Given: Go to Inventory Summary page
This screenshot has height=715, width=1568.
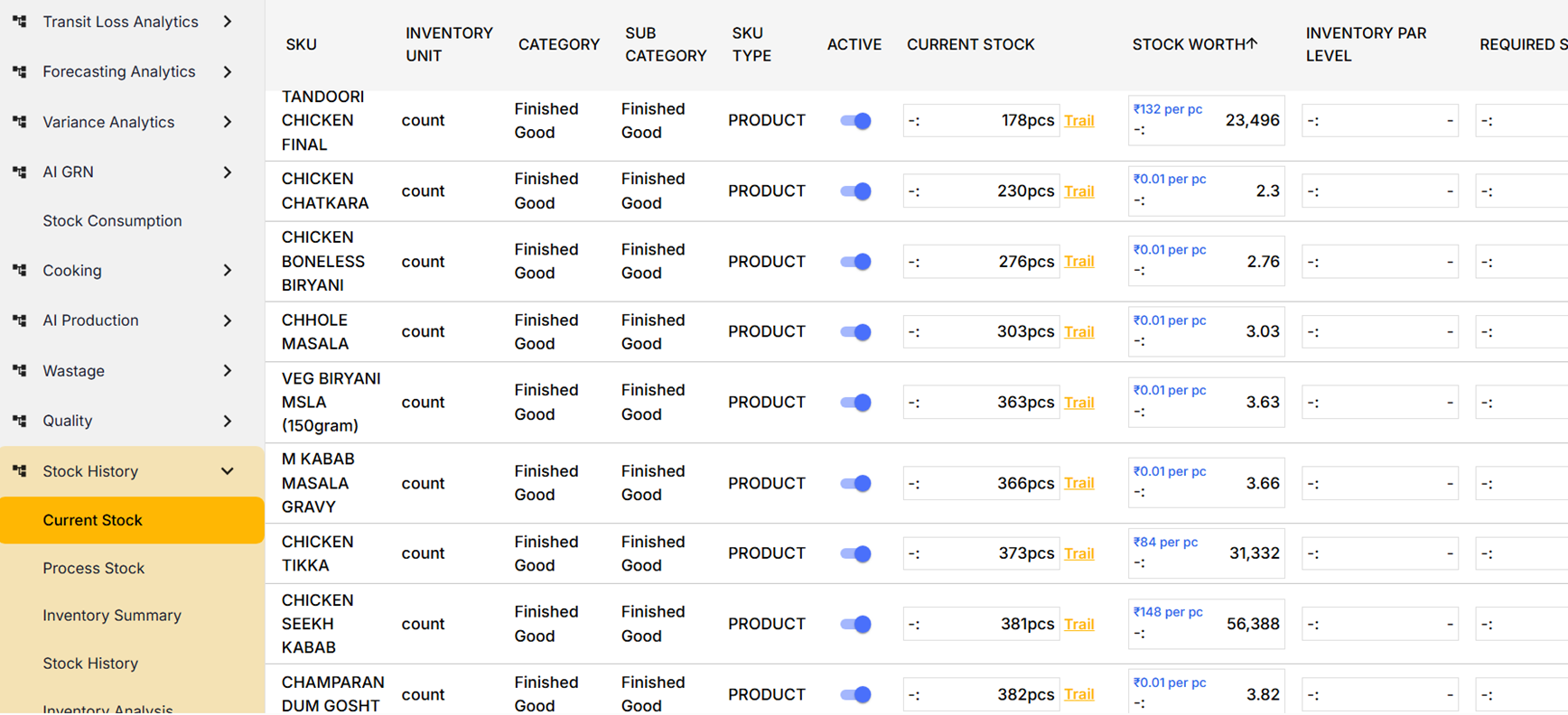Looking at the screenshot, I should (112, 616).
